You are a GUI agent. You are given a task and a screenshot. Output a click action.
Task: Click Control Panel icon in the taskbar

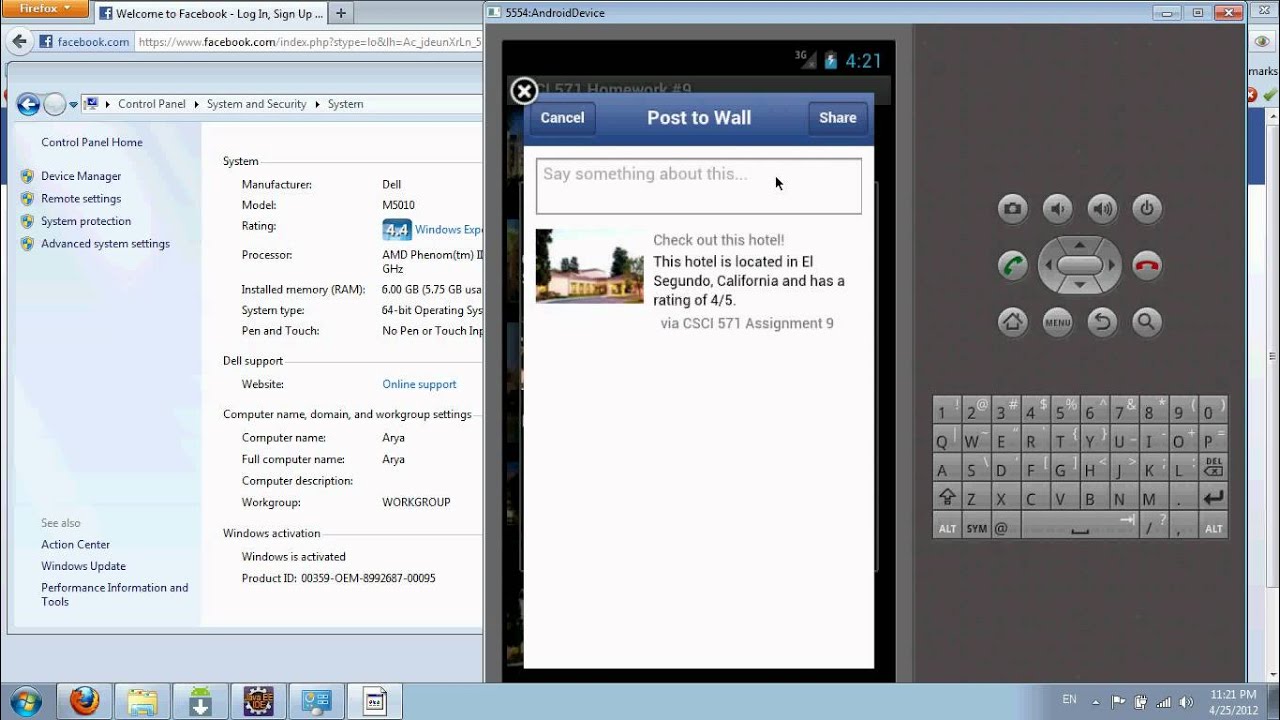coord(316,700)
